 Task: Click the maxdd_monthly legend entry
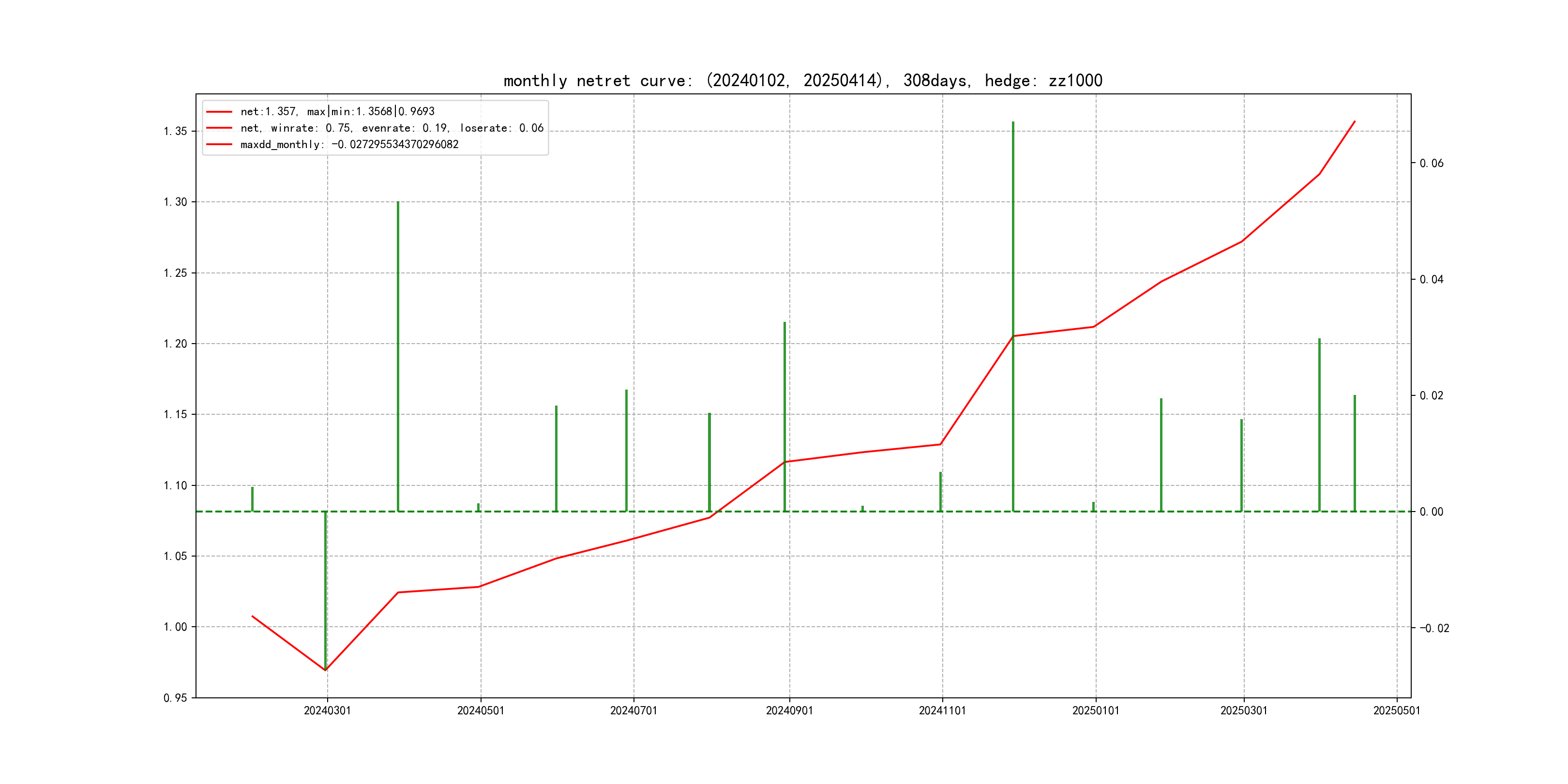[x=349, y=144]
